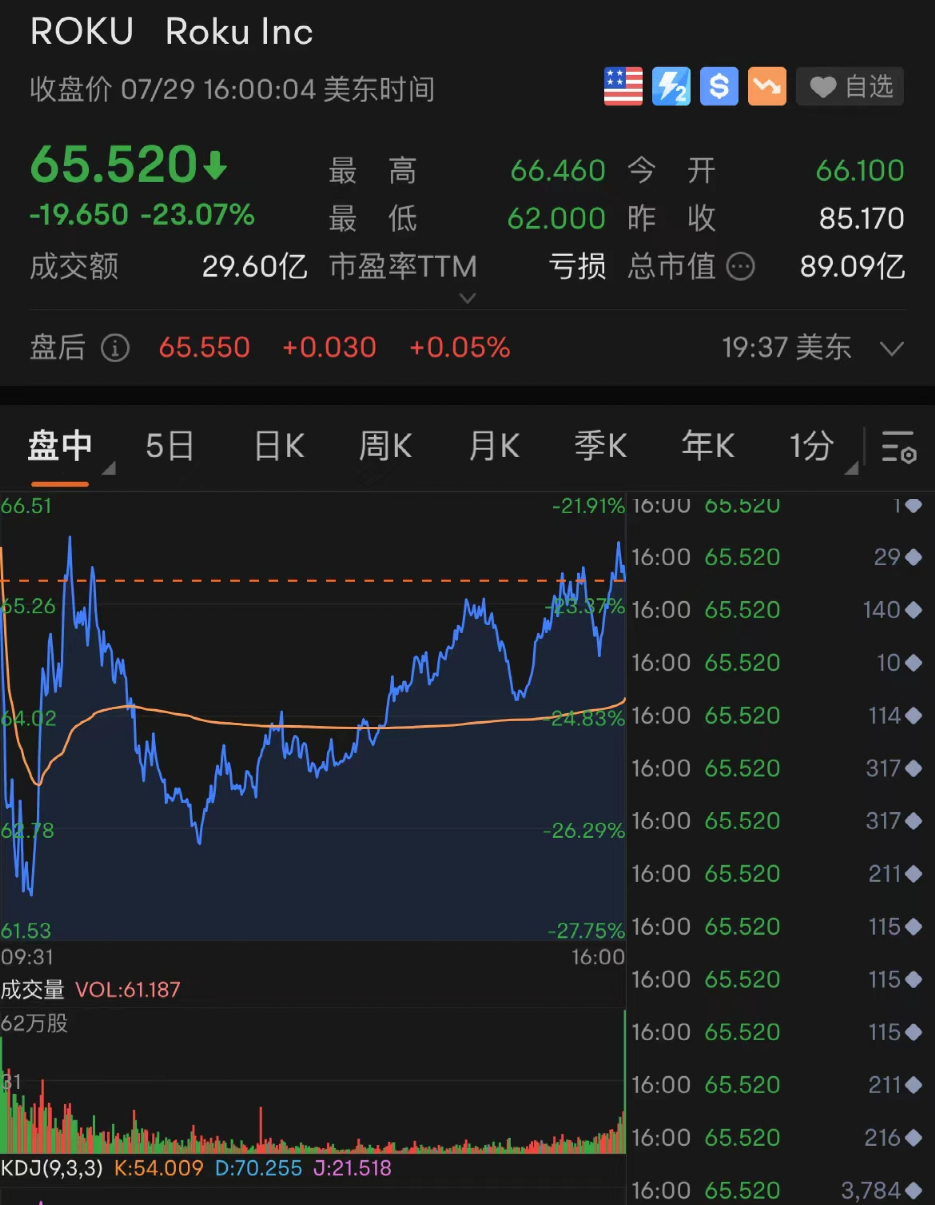935x1205 pixels.
Task: Select the 5日 five-day view
Action: 169,447
